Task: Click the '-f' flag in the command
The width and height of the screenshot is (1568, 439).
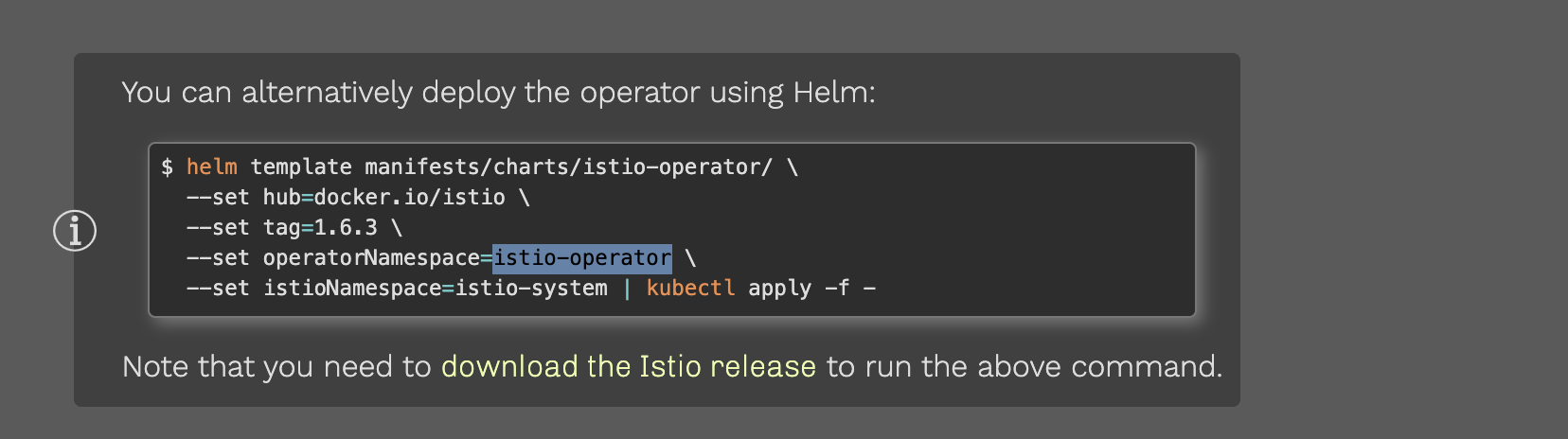Action: 837,288
